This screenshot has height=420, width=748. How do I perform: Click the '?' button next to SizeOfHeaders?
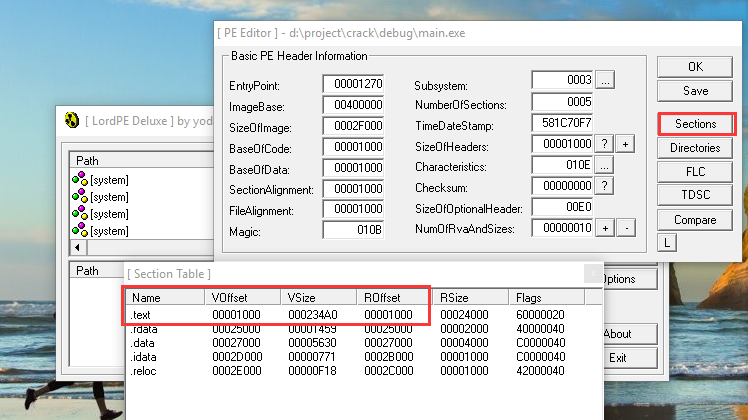604,143
